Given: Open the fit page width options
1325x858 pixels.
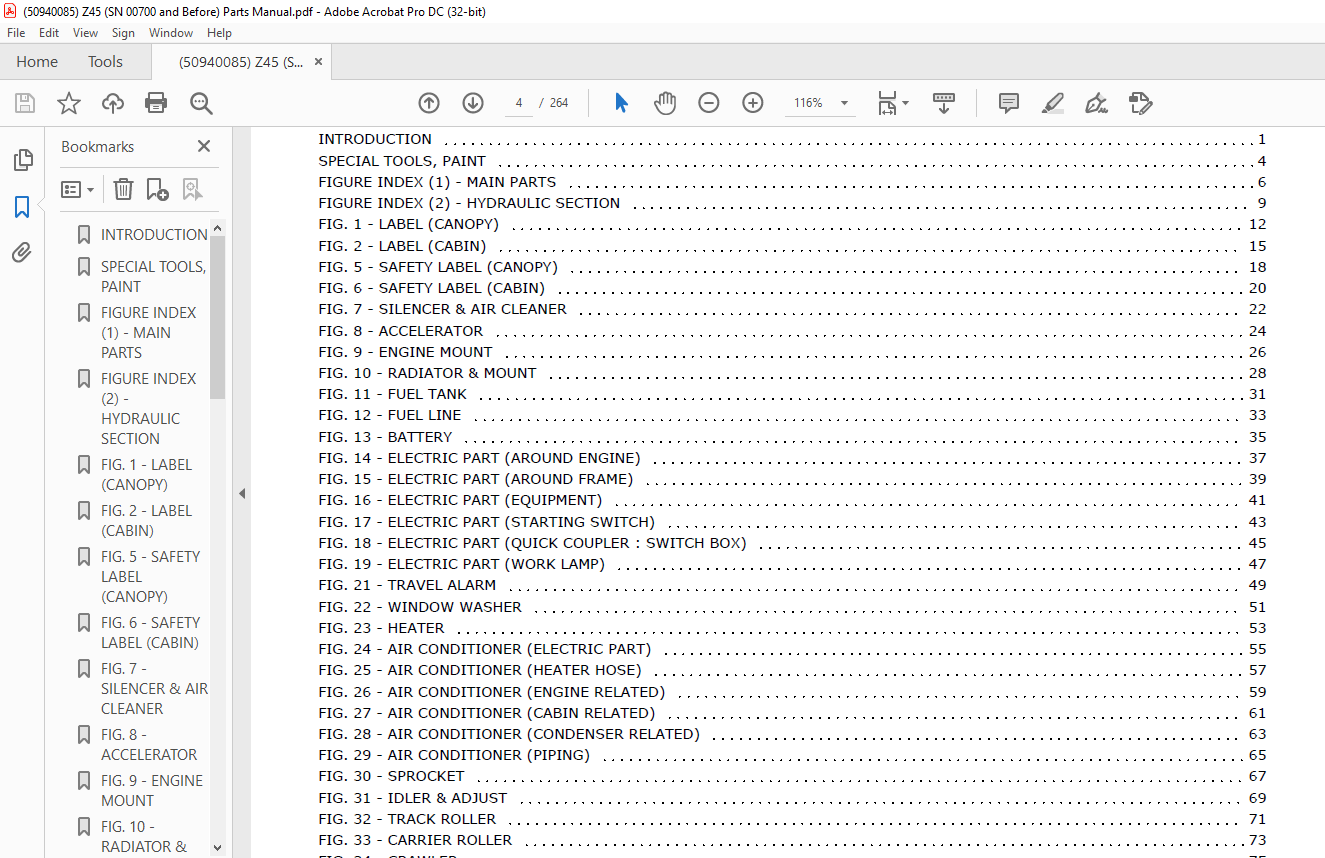Looking at the screenshot, I should [x=892, y=103].
